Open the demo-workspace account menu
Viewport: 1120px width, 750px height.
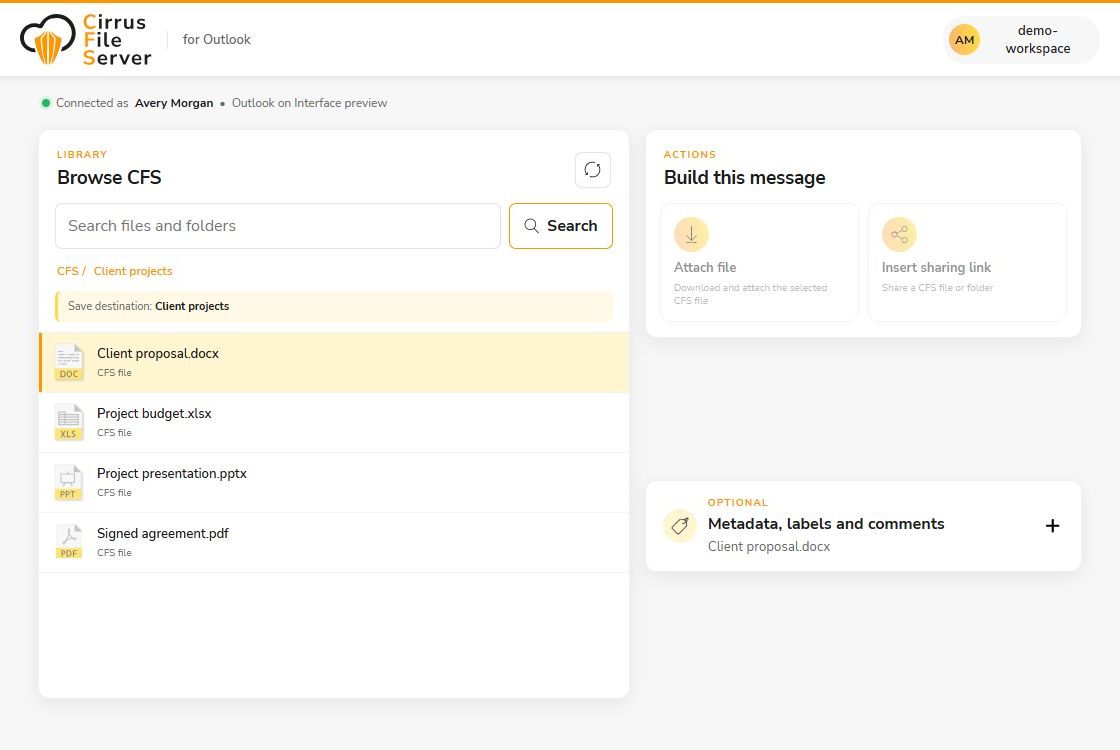pos(1021,40)
